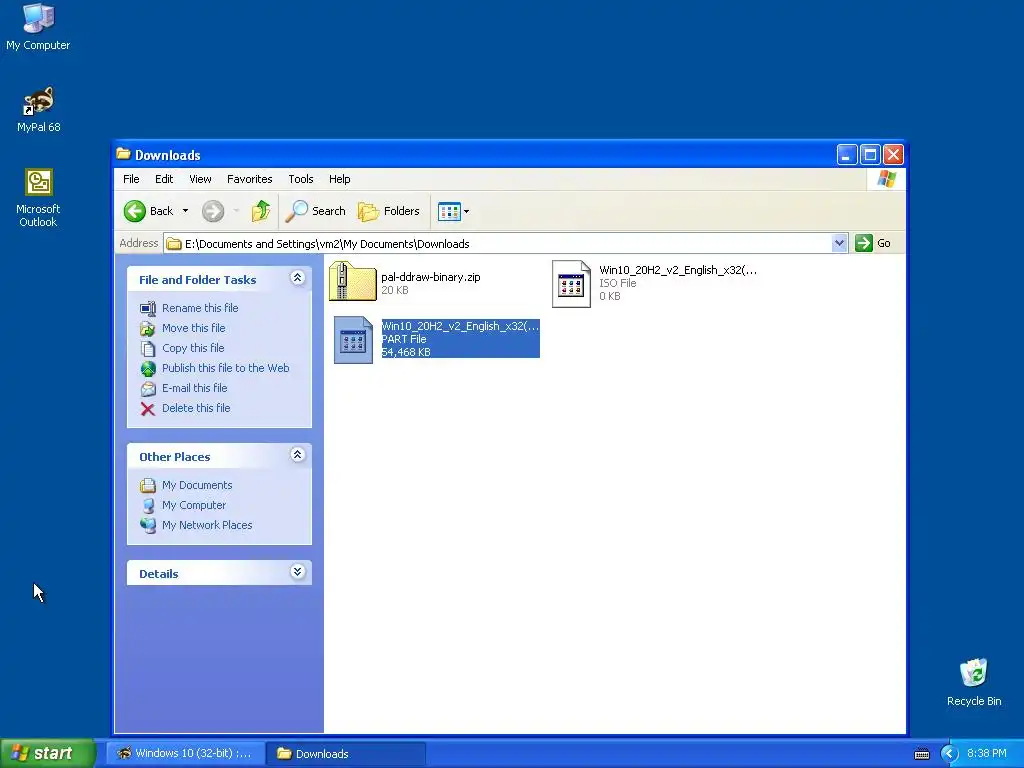Image resolution: width=1024 pixels, height=768 pixels.
Task: Click the keyboard icon in system tray
Action: coord(921,754)
